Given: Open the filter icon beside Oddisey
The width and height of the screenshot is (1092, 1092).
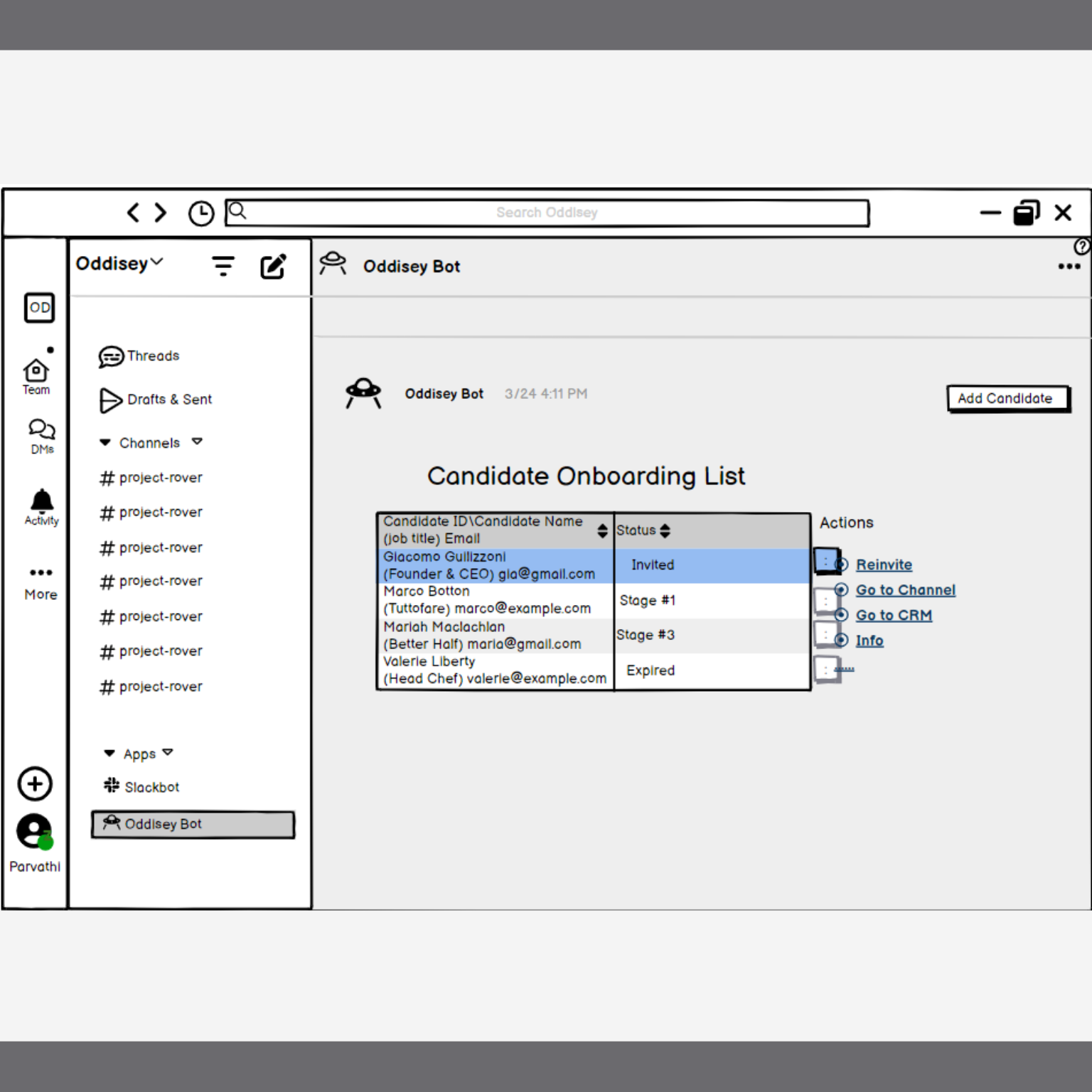Looking at the screenshot, I should tap(223, 266).
